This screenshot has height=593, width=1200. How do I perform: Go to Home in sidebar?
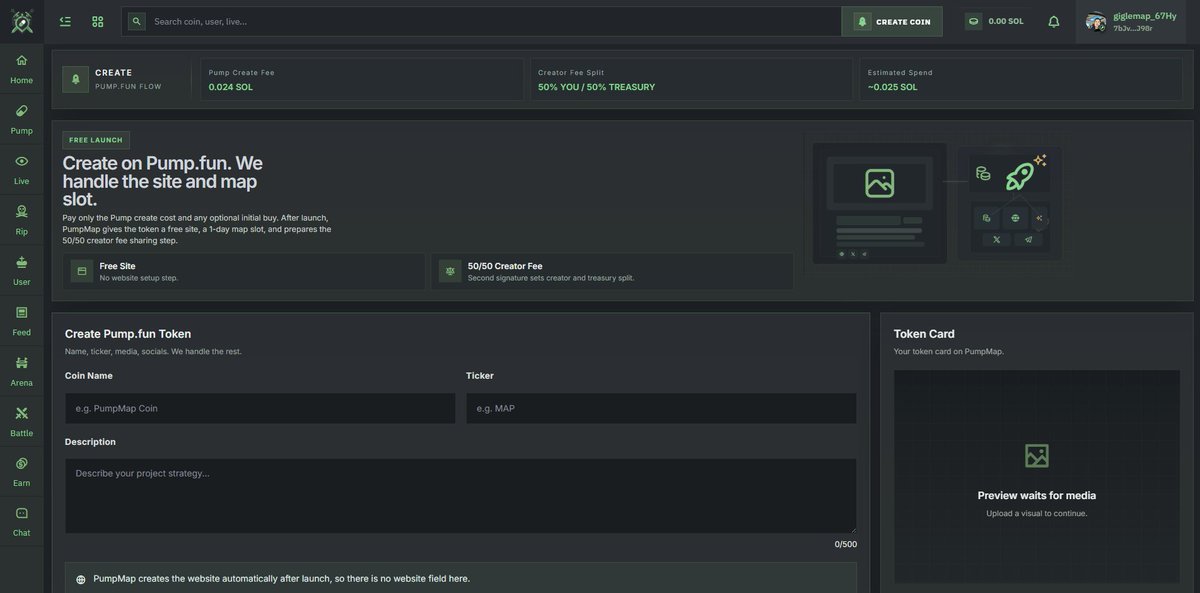click(x=21, y=69)
